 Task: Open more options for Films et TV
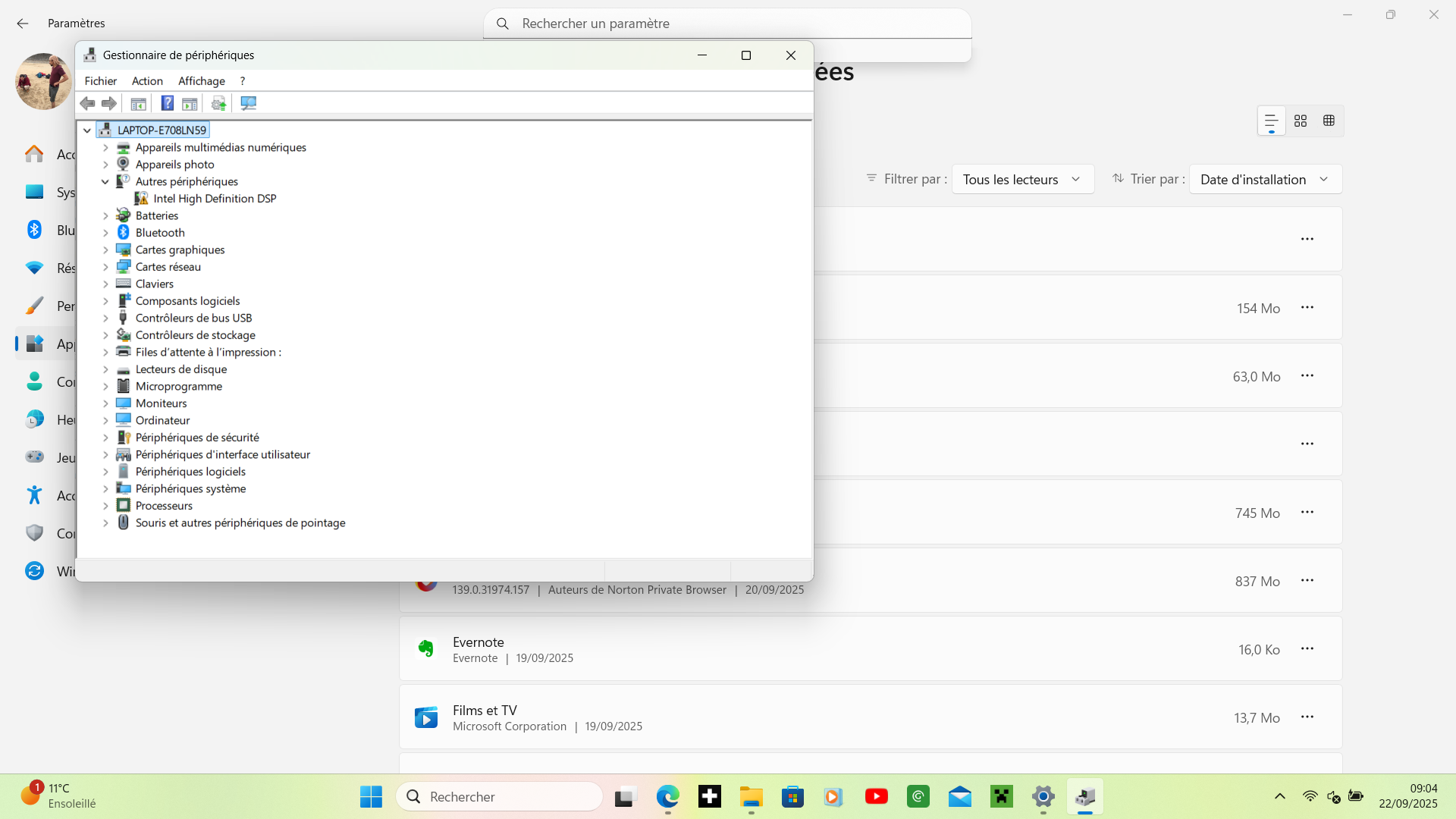click(1307, 717)
